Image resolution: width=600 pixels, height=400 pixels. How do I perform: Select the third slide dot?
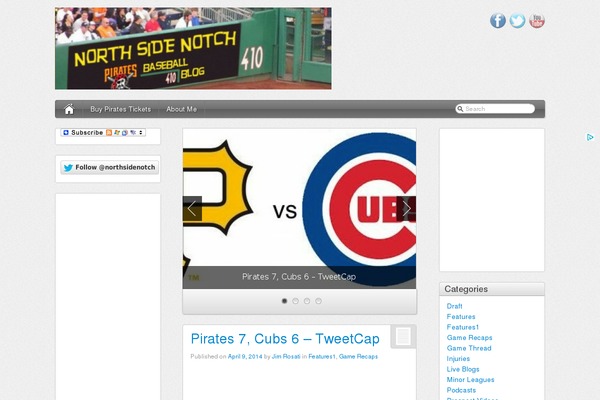(x=307, y=301)
